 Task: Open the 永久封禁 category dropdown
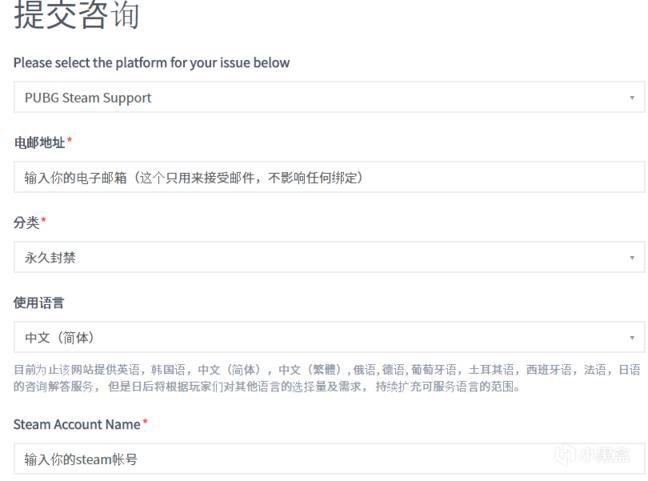coord(300,257)
